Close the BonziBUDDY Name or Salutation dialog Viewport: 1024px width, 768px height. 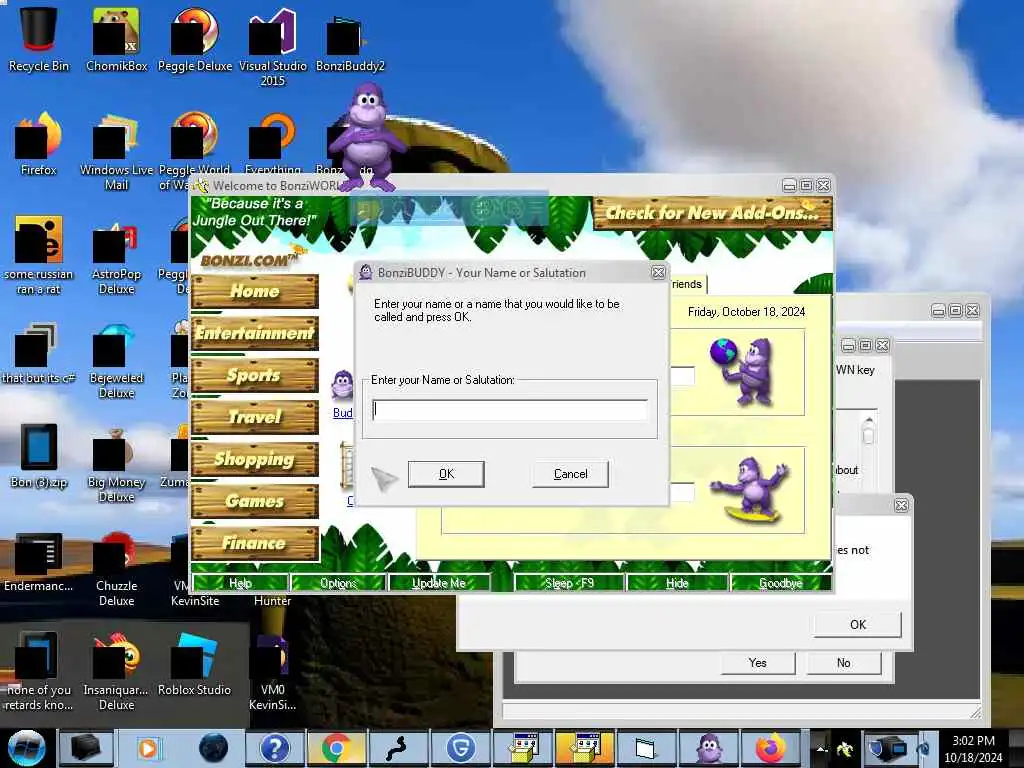[658, 272]
